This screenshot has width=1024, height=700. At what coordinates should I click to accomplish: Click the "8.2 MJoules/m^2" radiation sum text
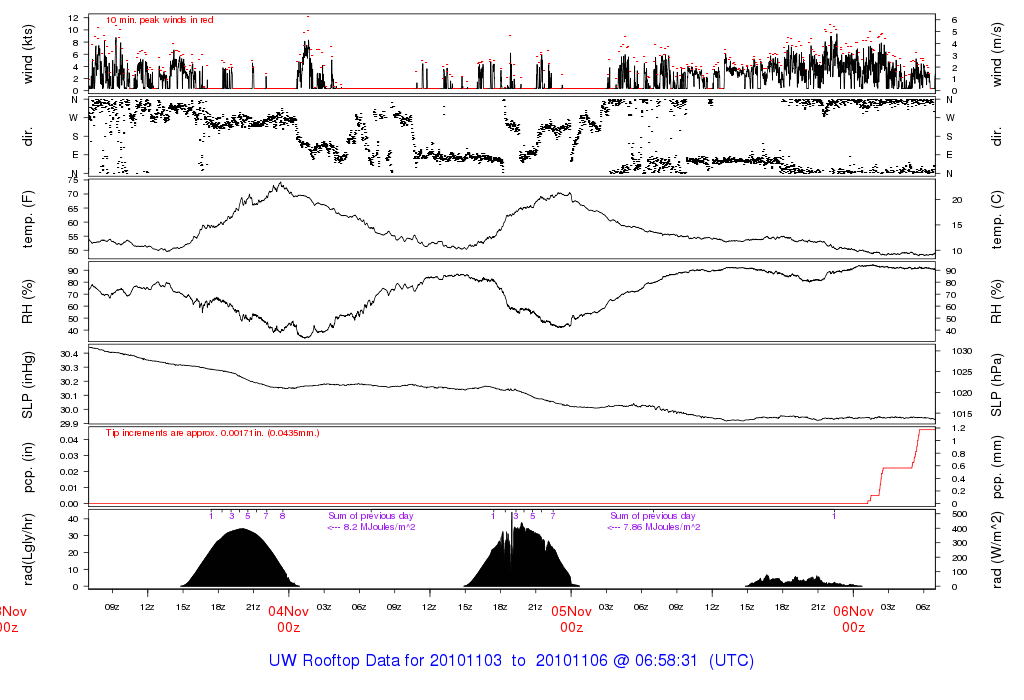tap(379, 527)
